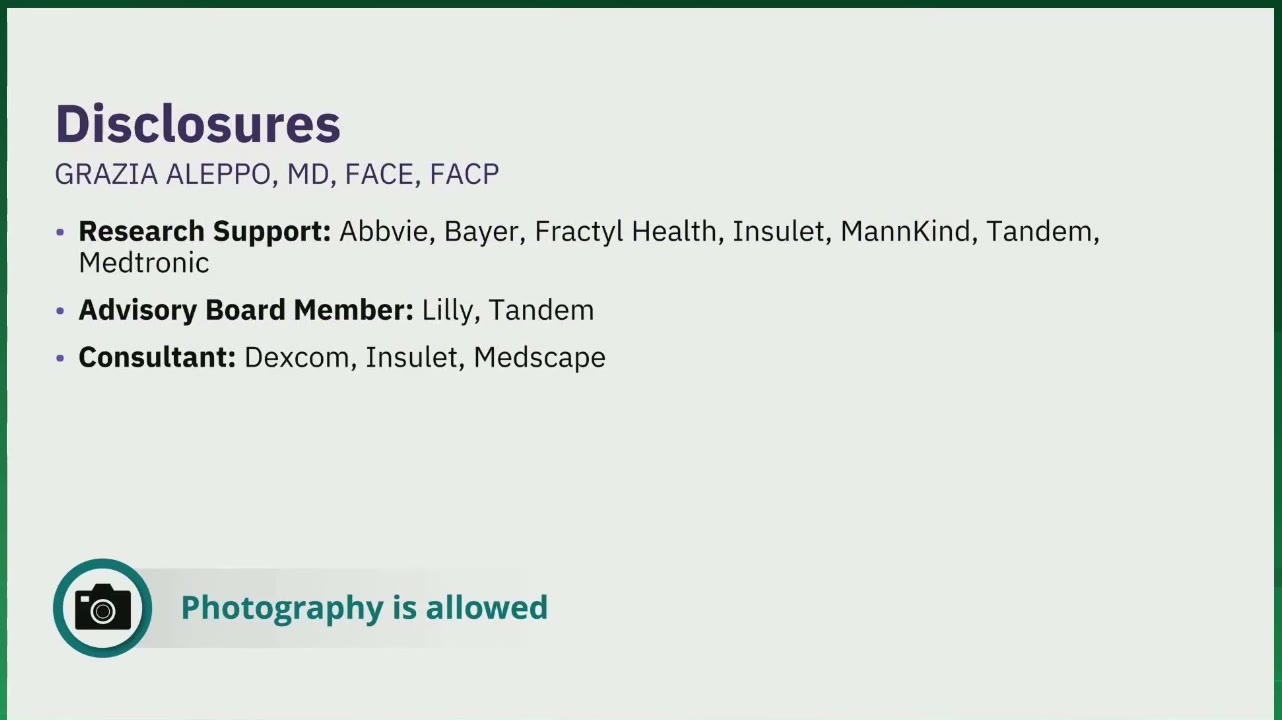1282x720 pixels.
Task: Click the bullet before Research Support
Action: pyautogui.click(x=60, y=233)
